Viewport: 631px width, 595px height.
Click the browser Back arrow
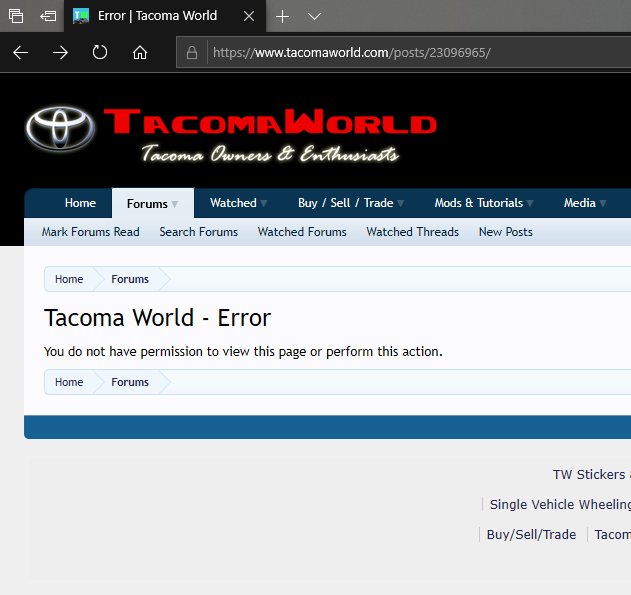pos(20,53)
